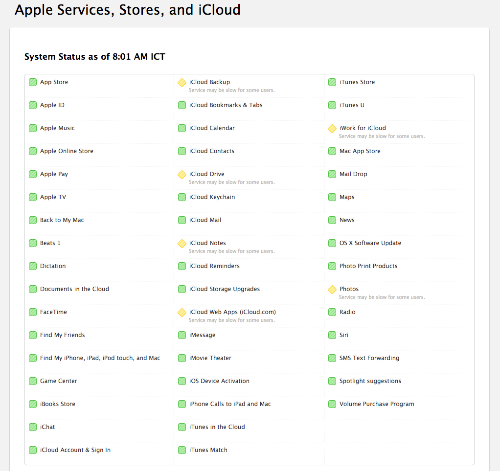The image size is (500, 471).
Task: Click the Find My Friends label
Action: [62, 335]
